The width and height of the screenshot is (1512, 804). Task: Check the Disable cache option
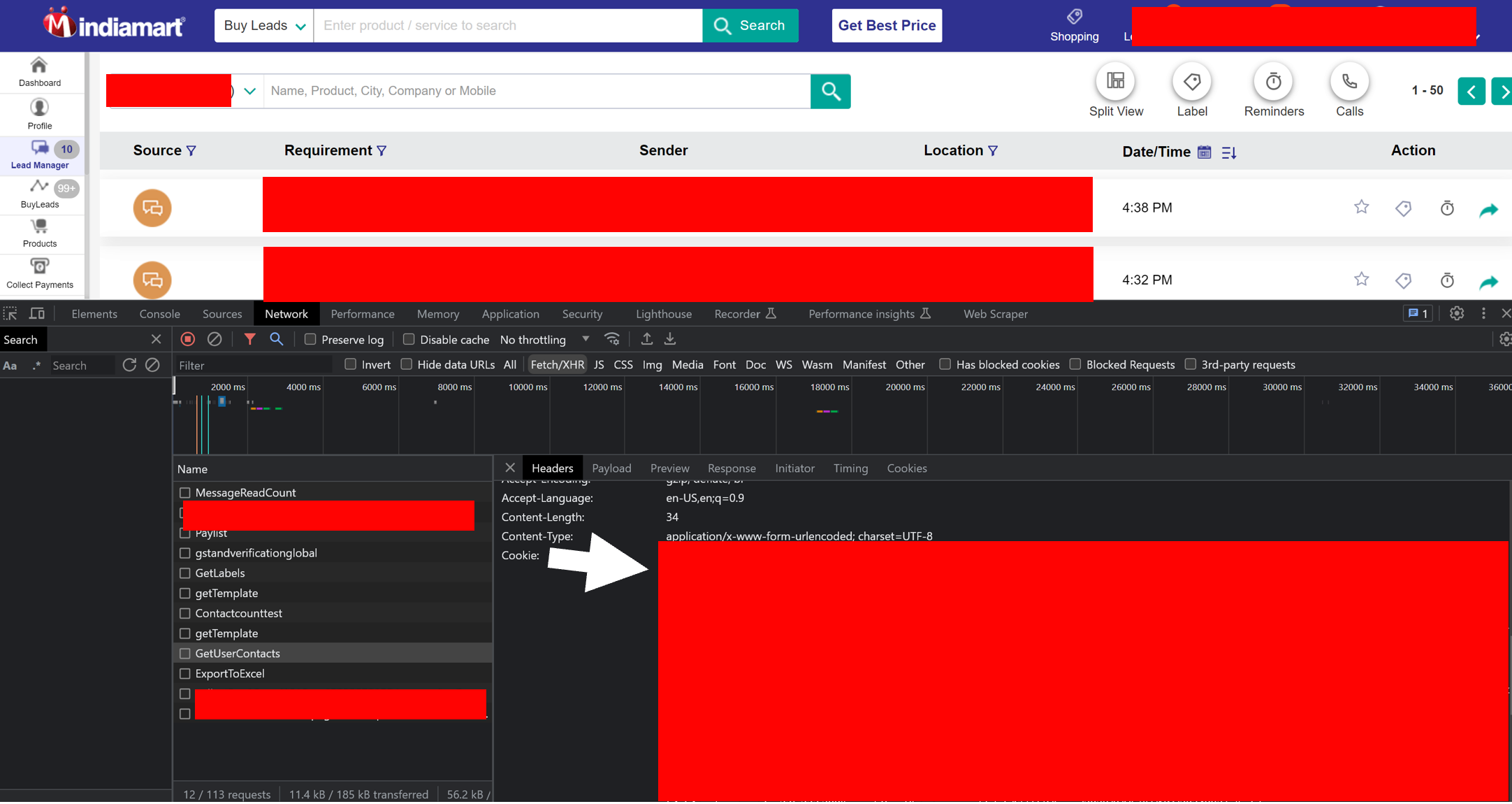tap(409, 338)
